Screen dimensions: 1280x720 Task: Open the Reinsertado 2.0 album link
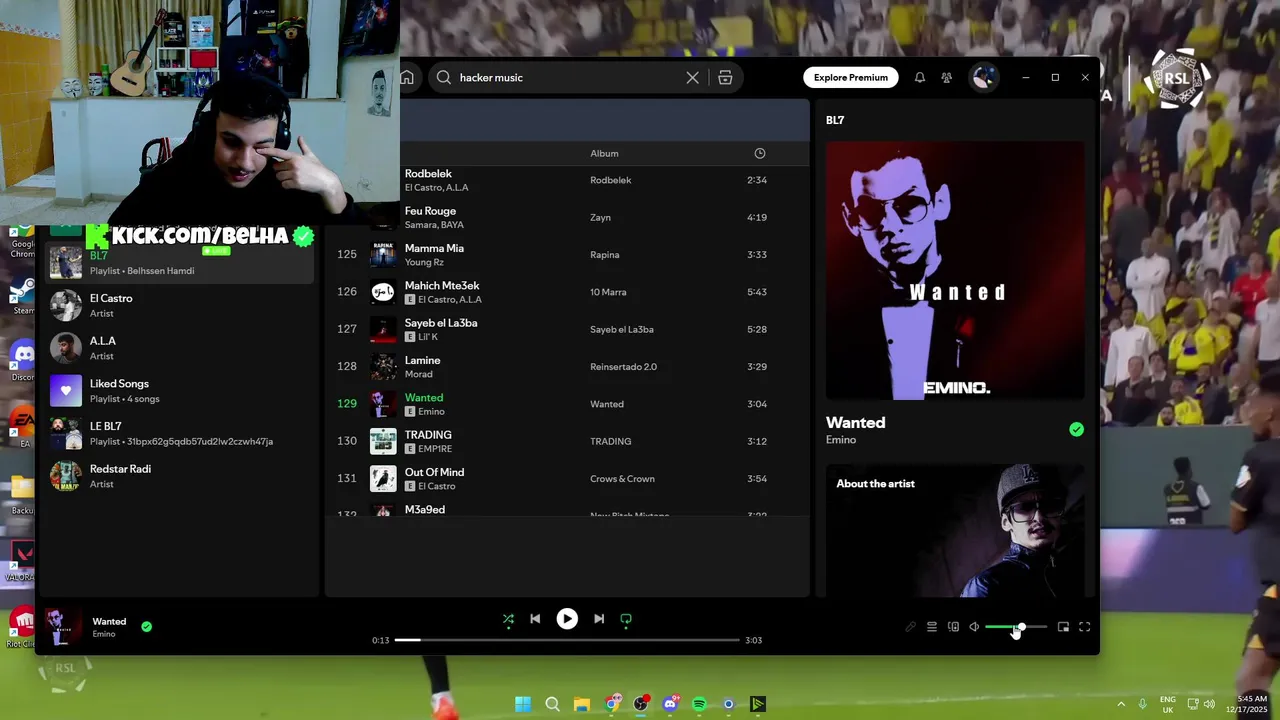[x=623, y=367]
